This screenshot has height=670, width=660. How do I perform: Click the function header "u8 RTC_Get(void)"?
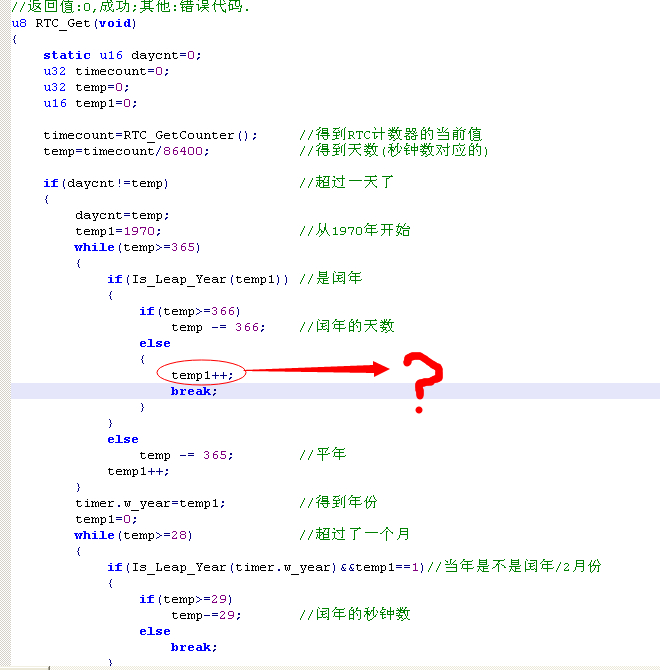point(74,23)
